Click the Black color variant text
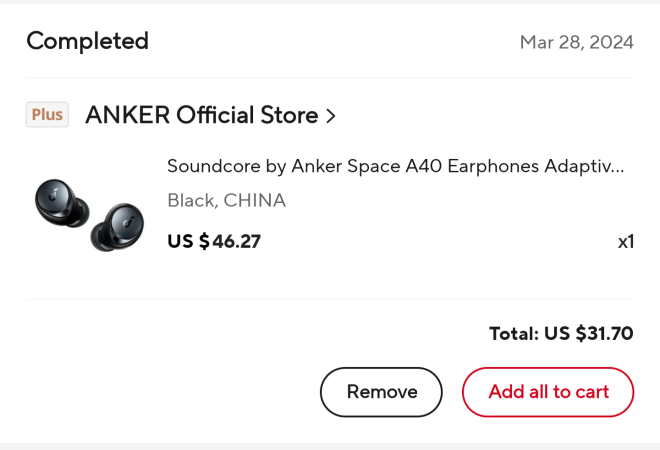 190,200
